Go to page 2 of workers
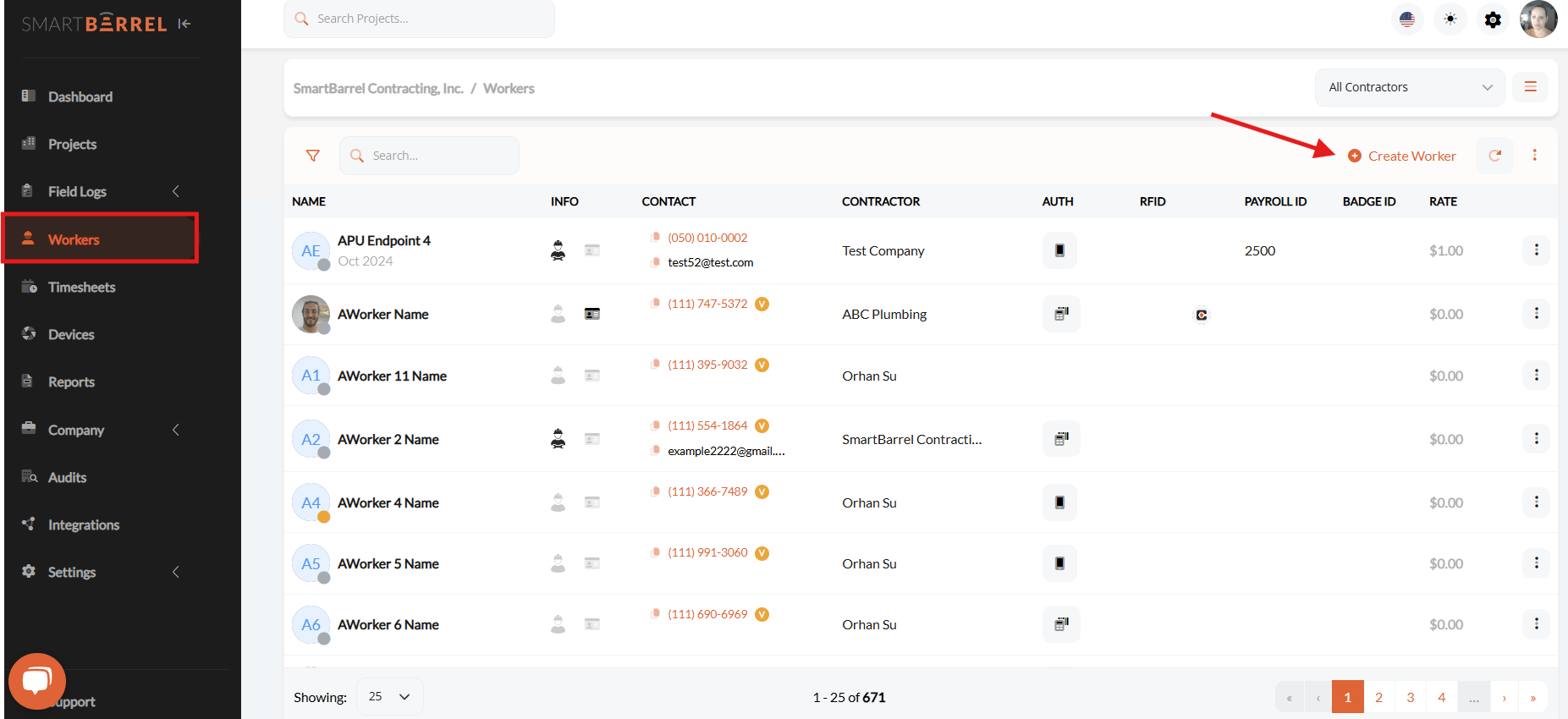1568x719 pixels. [1379, 697]
